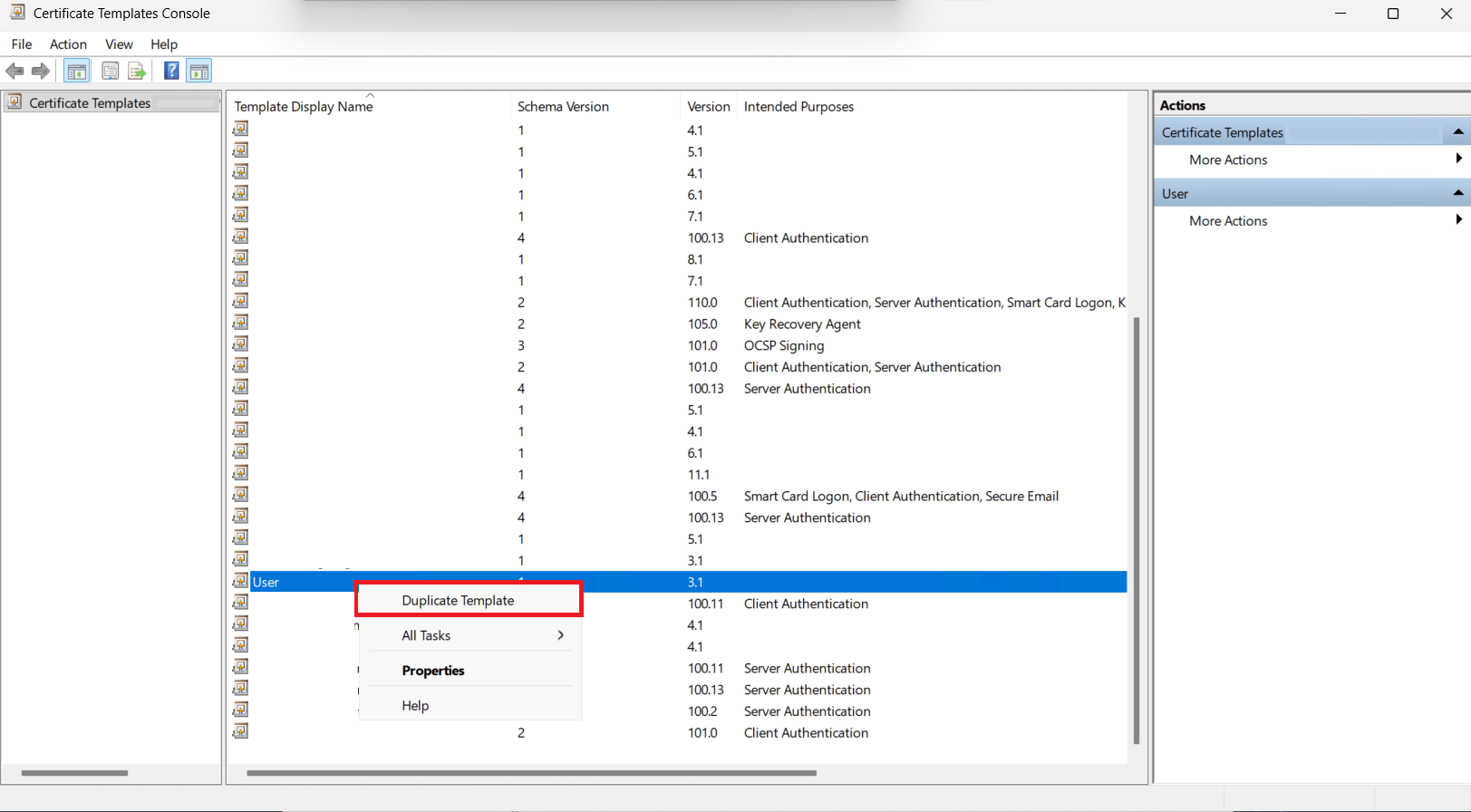Open the Properties toolbar icon
The width and height of the screenshot is (1471, 812).
[111, 71]
